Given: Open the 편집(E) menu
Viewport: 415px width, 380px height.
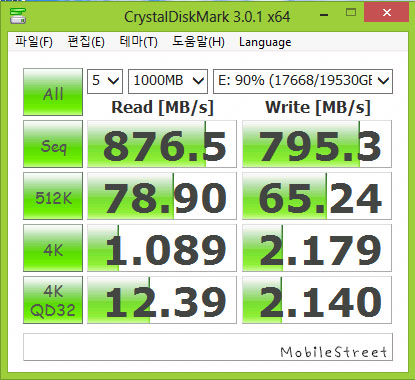Looking at the screenshot, I should pyautogui.click(x=86, y=42).
